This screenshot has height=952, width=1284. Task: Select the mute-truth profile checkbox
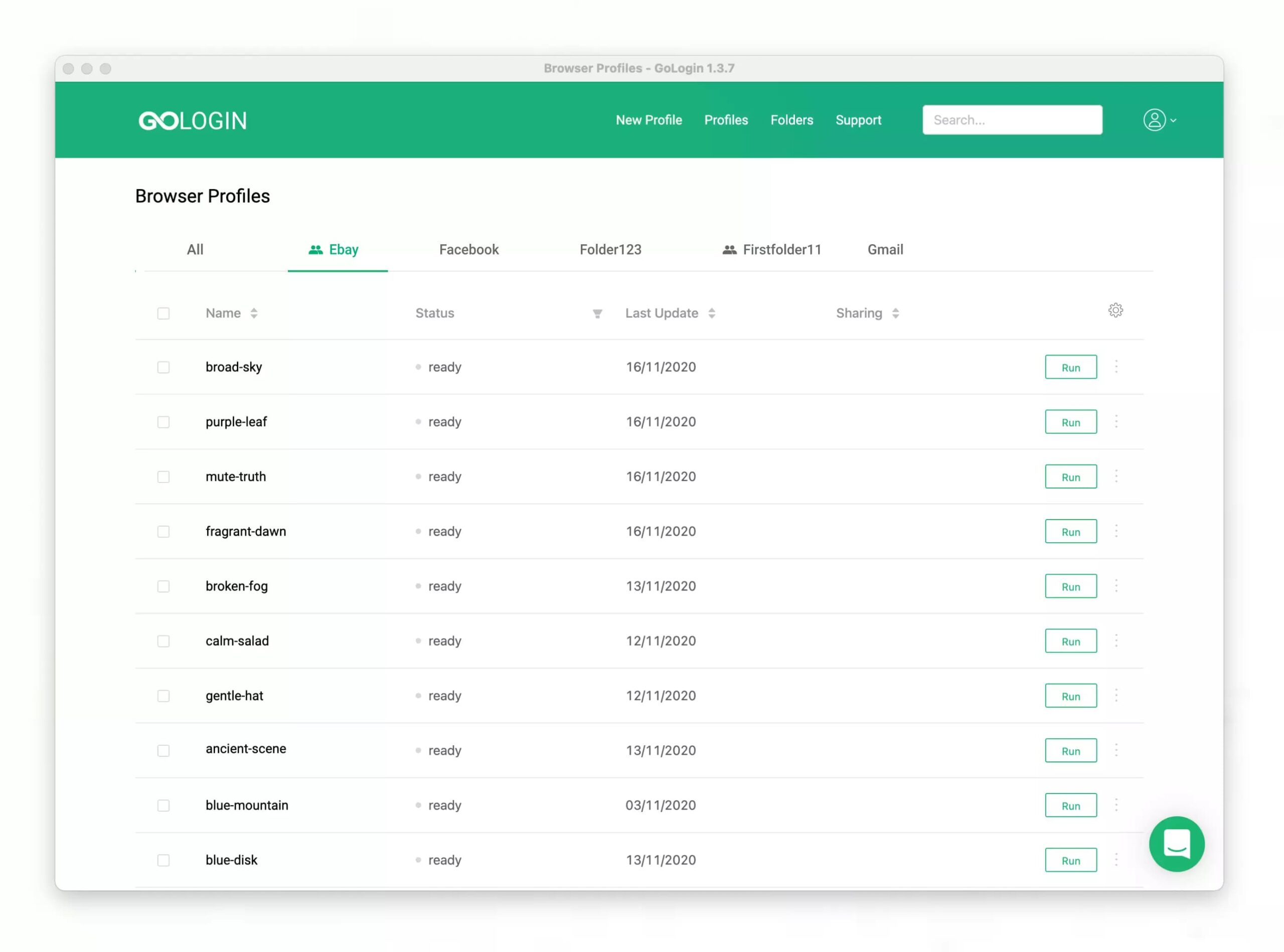click(164, 477)
